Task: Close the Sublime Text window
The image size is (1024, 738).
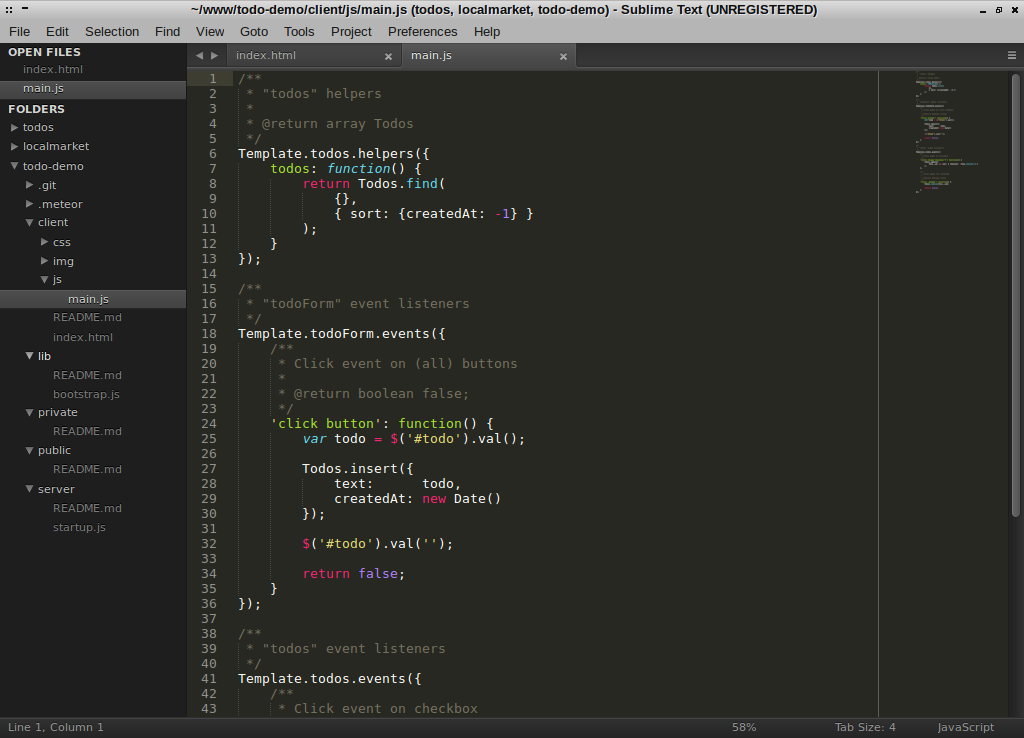Action: [x=1014, y=10]
